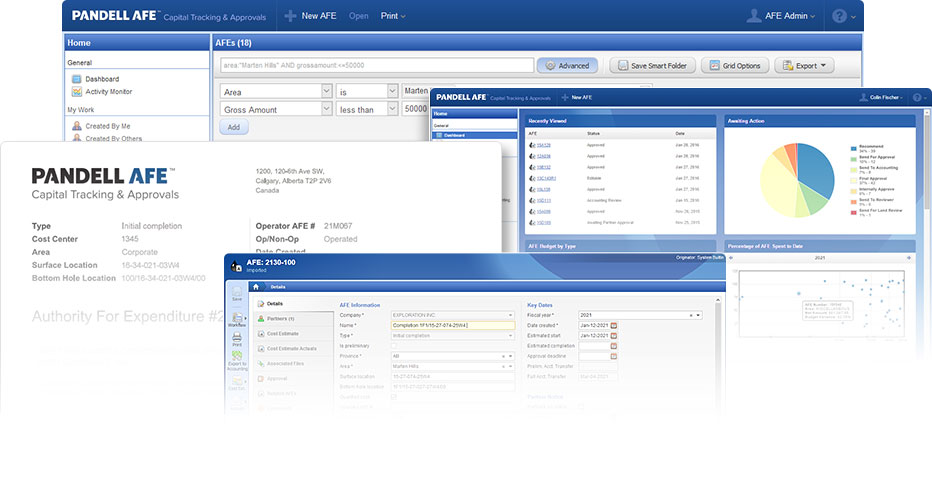Screen dimensions: 932x487
Task: Click the New AFE plus icon in top toolbar
Action: click(290, 16)
